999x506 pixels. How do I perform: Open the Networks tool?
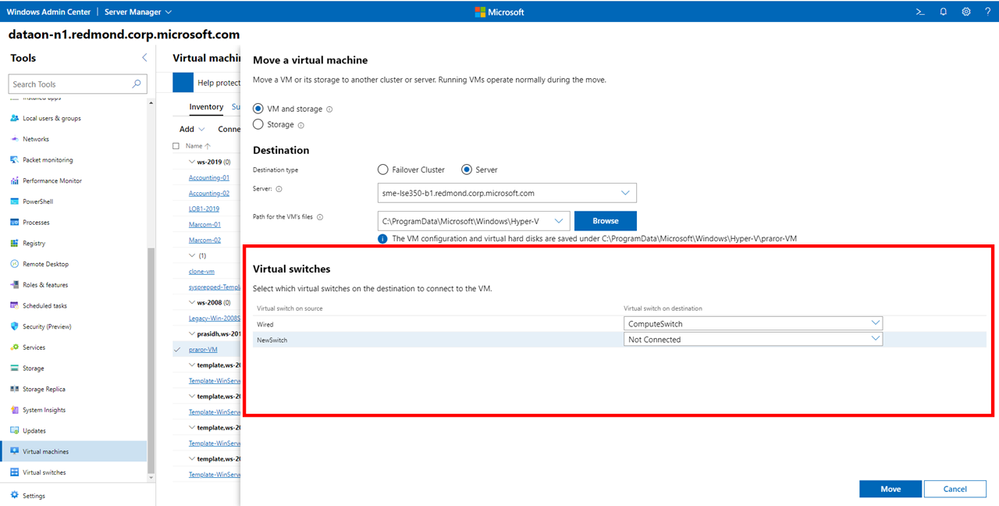(x=36, y=139)
